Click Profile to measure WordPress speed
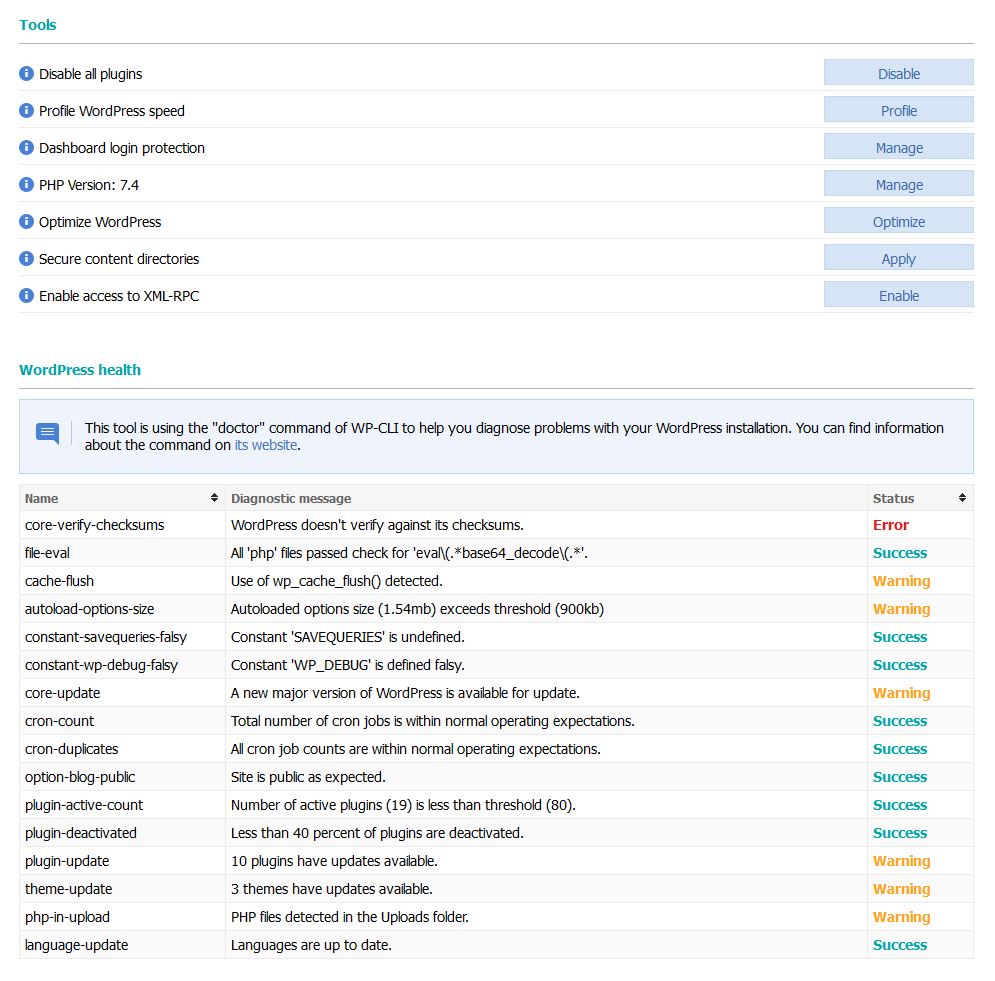This screenshot has height=981, width=995. (897, 109)
